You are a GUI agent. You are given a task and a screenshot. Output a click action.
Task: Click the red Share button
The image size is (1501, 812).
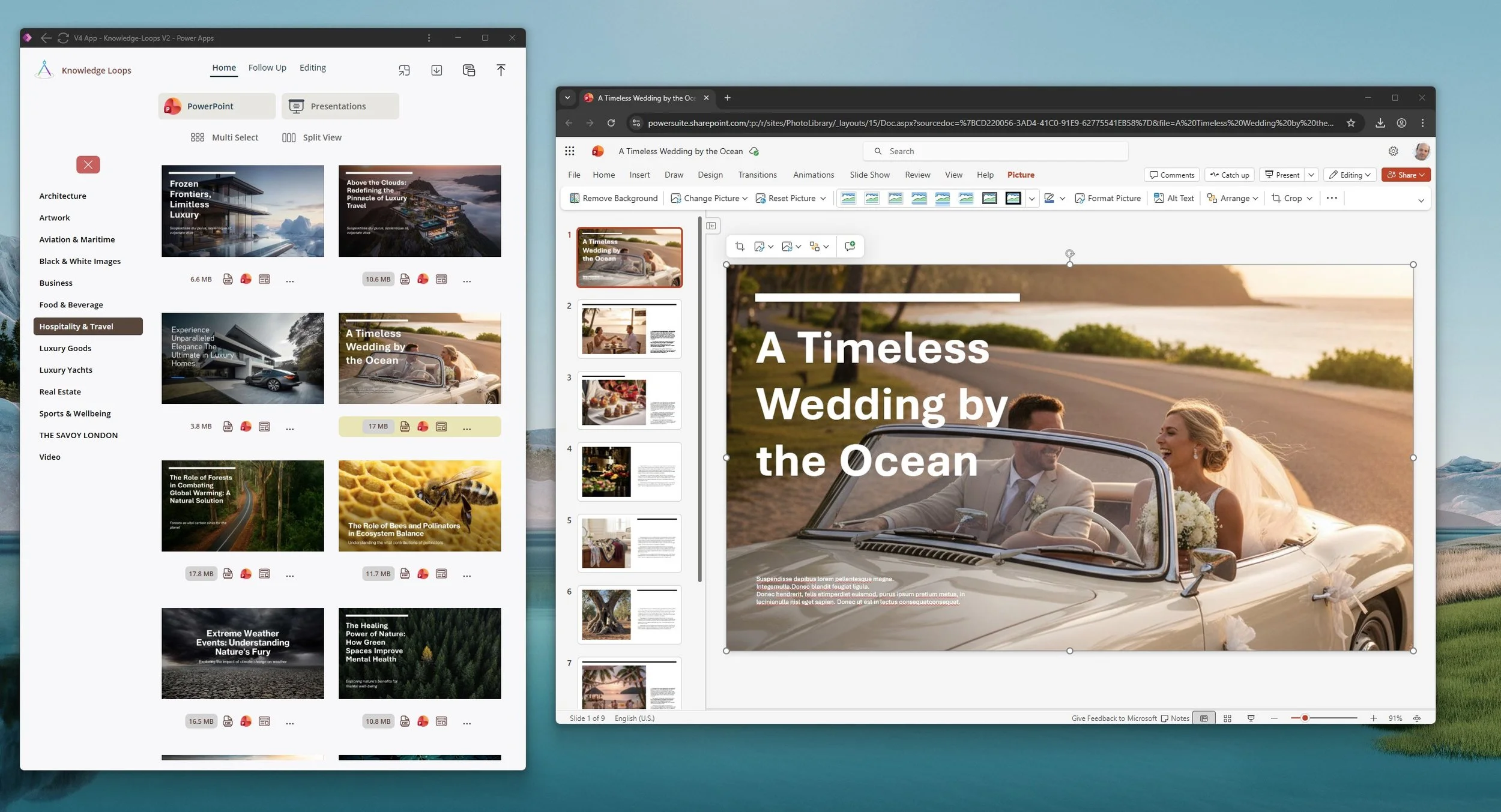[x=1405, y=175]
